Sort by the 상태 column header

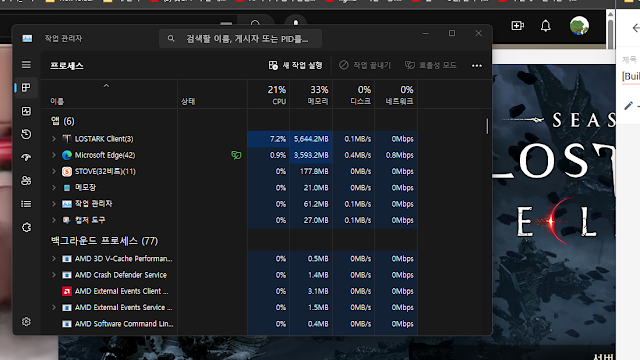coord(212,95)
